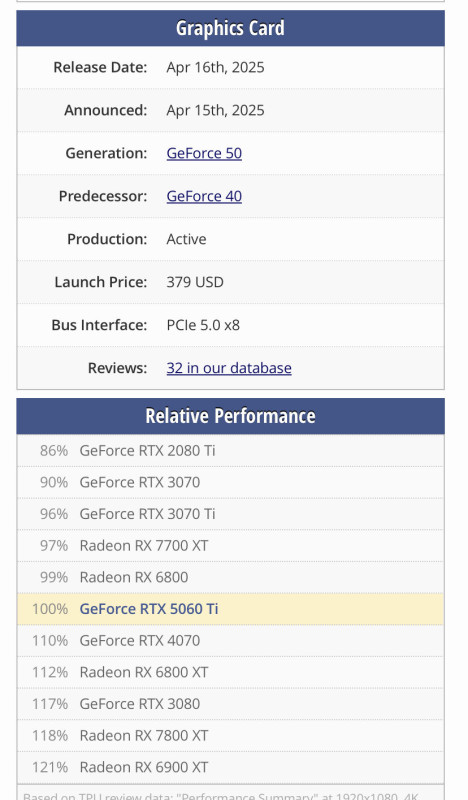Click the Launch Price label

point(101,282)
